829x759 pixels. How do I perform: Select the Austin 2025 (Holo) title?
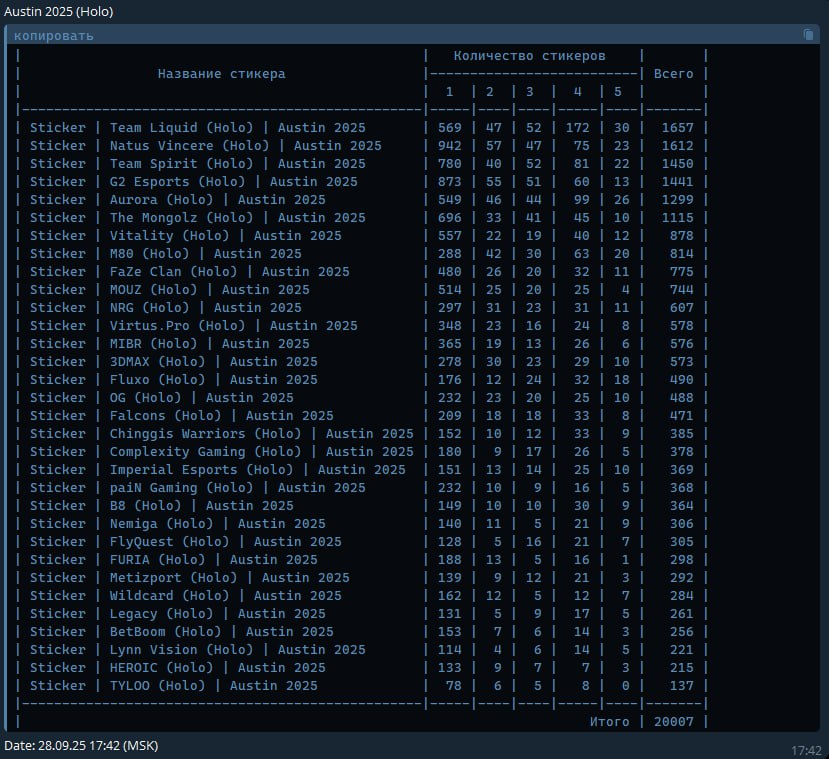59,11
